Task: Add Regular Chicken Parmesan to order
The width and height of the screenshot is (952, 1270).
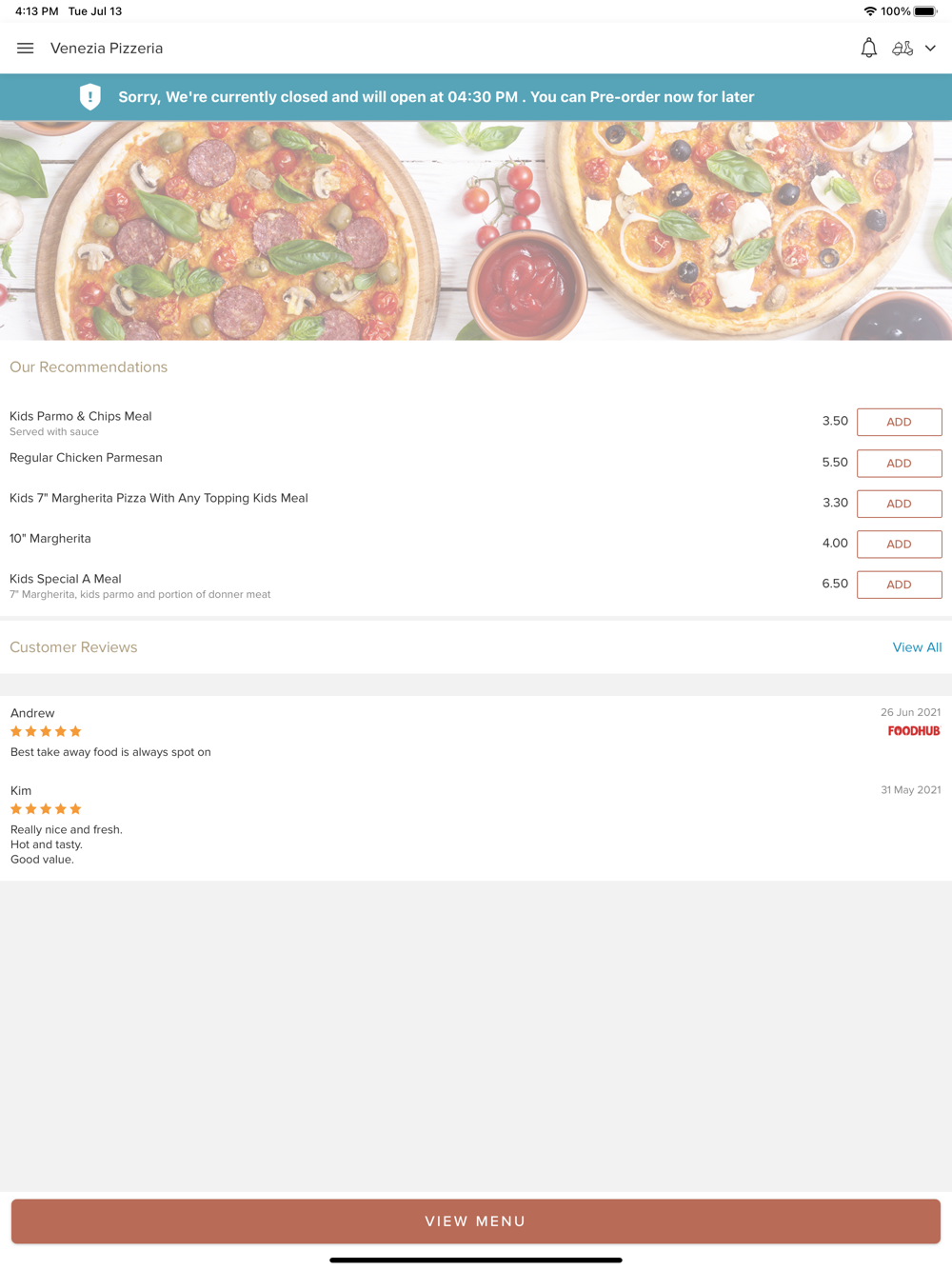Action: pyautogui.click(x=899, y=463)
